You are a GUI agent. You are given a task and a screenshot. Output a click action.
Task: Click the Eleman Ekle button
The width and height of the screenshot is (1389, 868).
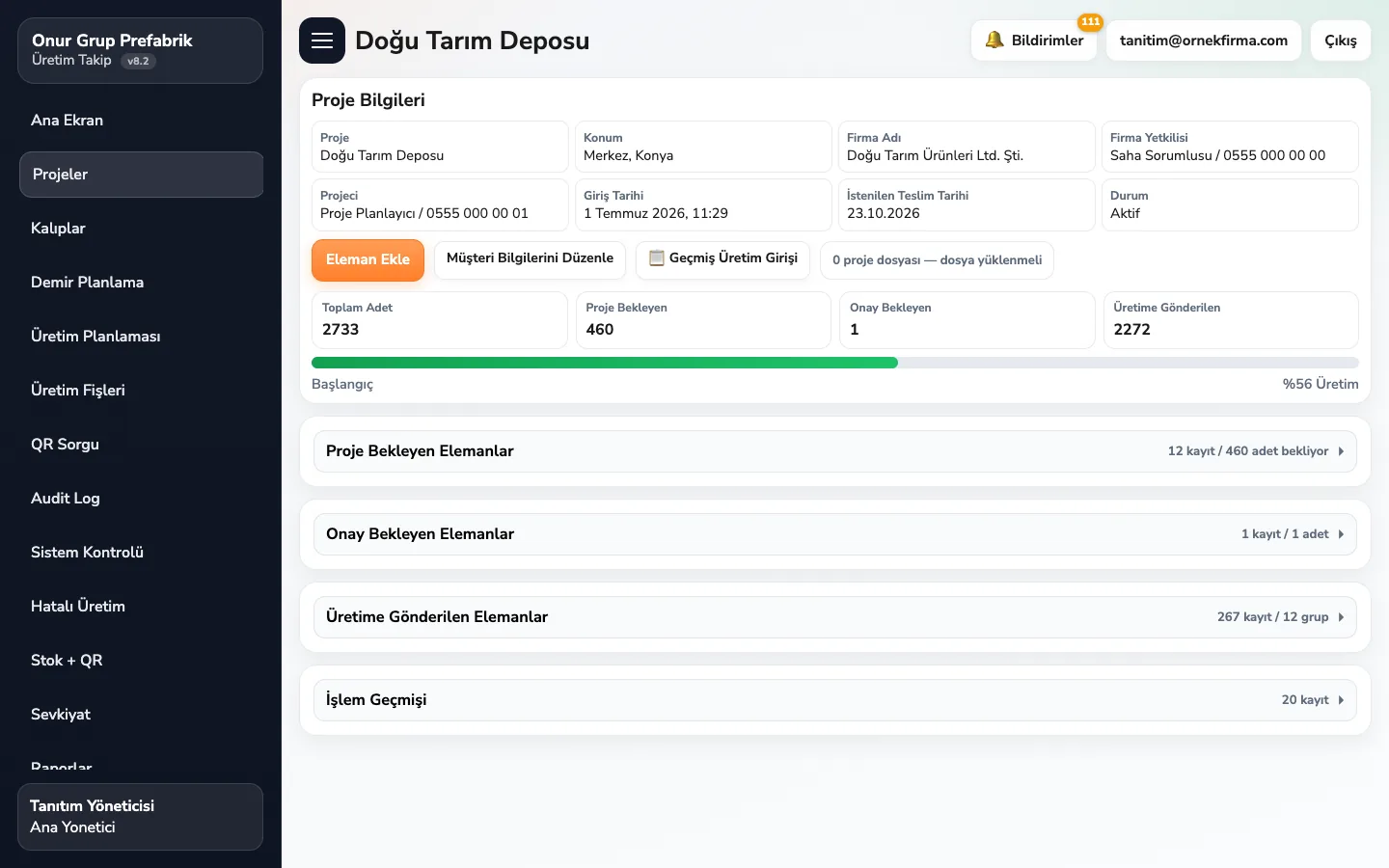click(368, 260)
